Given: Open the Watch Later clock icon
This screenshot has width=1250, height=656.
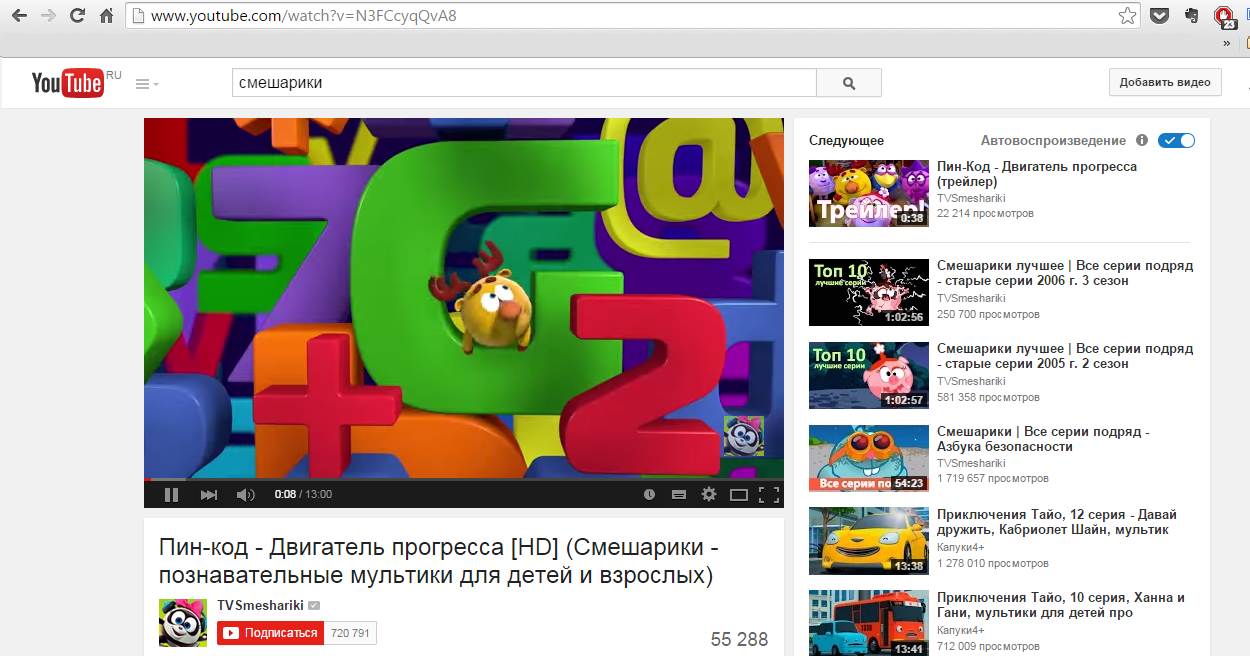Looking at the screenshot, I should tap(649, 494).
